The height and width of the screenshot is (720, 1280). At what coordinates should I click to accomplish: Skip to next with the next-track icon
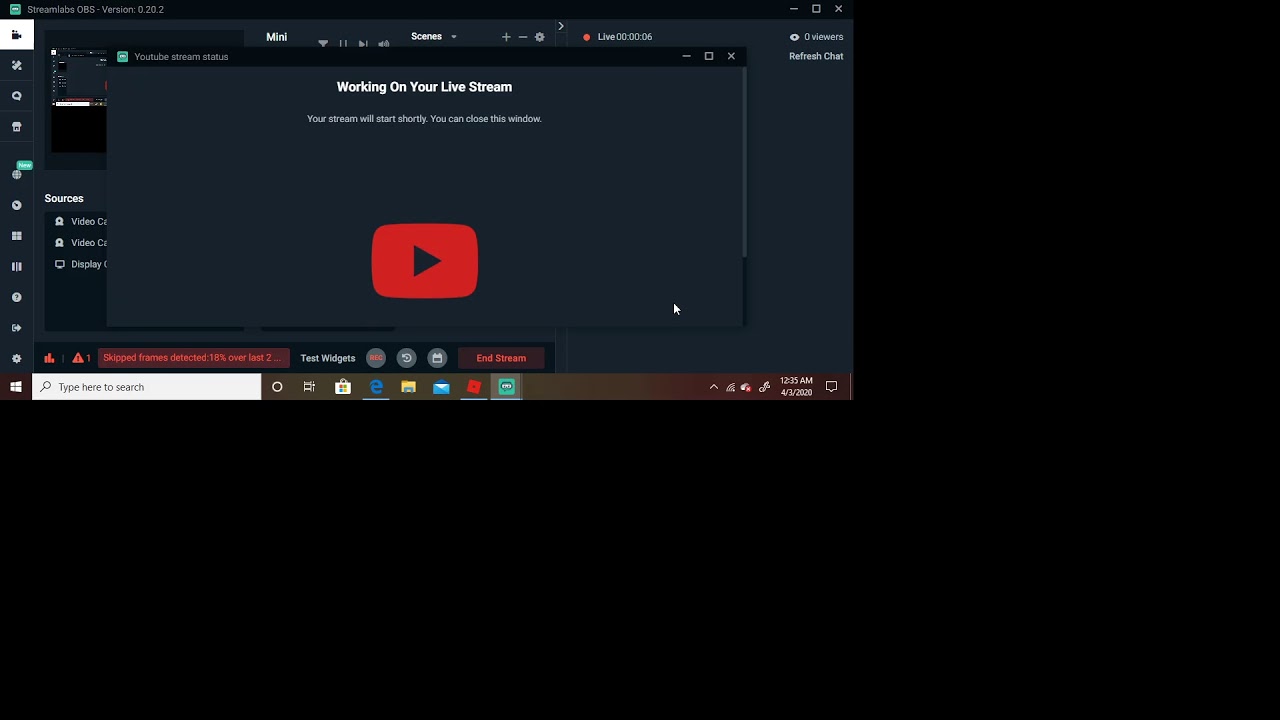pyautogui.click(x=363, y=44)
